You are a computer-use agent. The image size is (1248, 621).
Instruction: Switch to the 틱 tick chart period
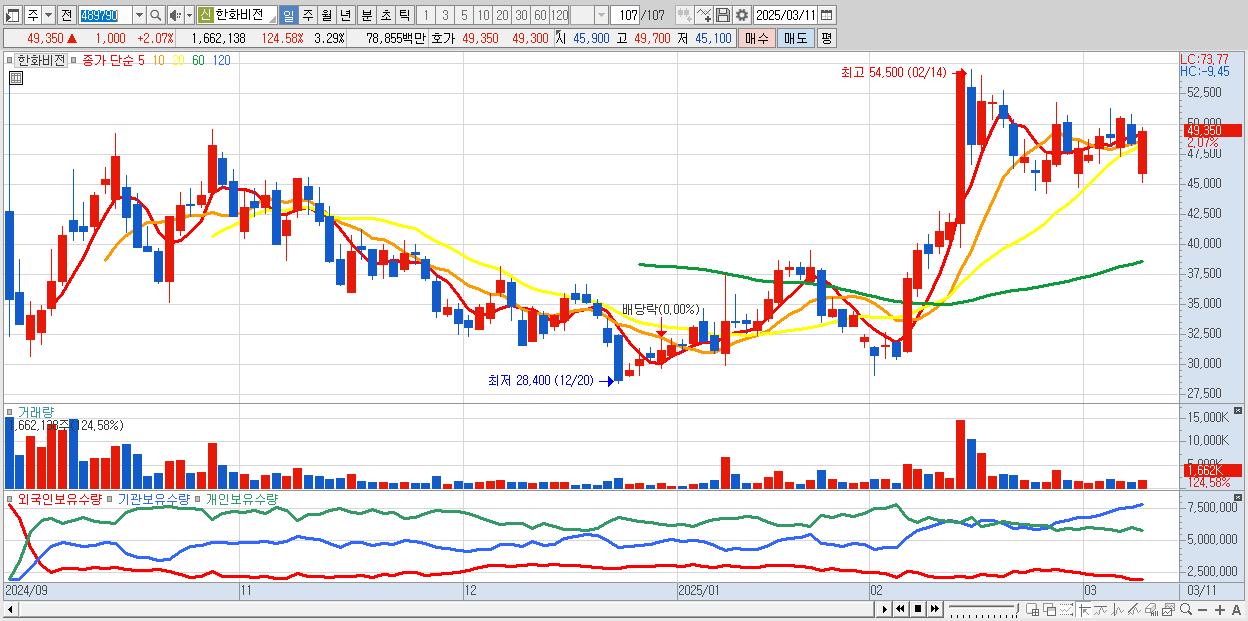pyautogui.click(x=404, y=15)
